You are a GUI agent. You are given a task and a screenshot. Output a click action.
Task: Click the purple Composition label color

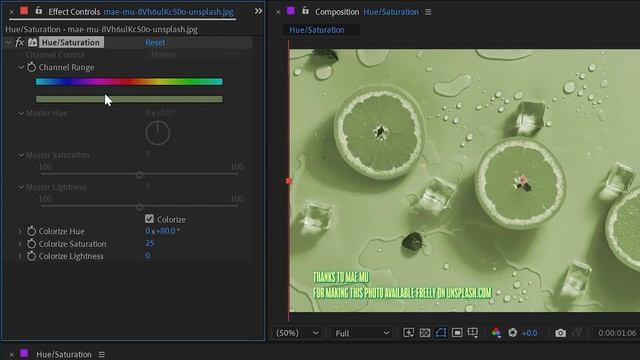pyautogui.click(x=291, y=11)
